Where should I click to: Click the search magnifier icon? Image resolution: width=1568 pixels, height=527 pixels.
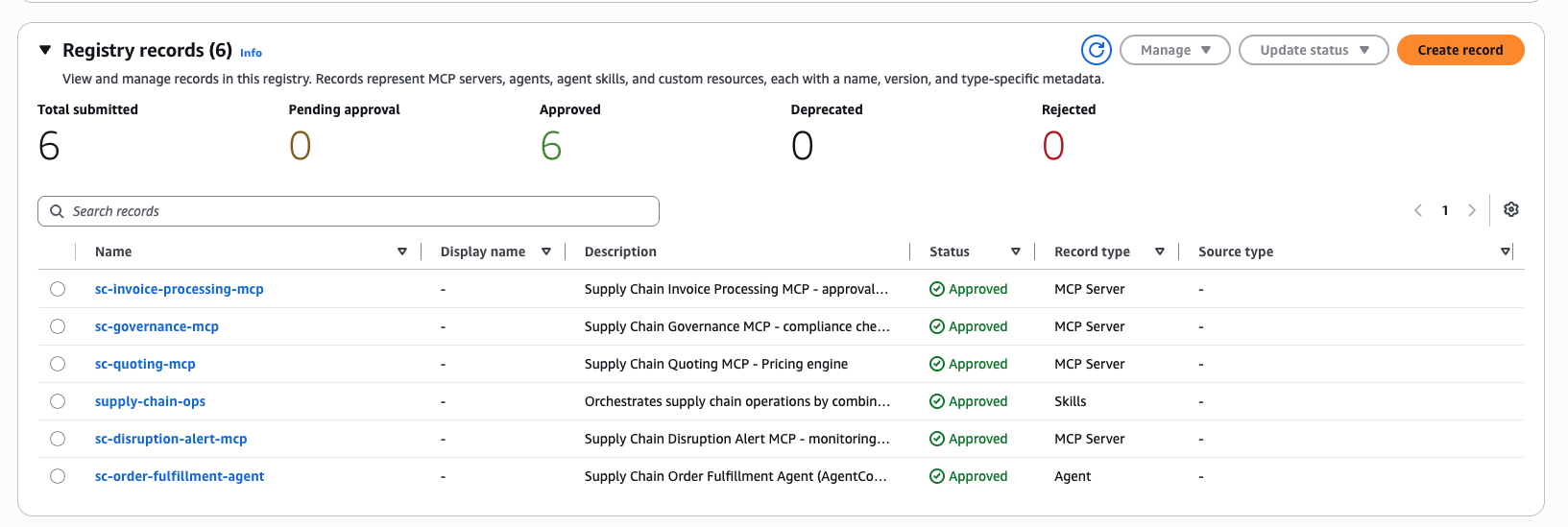click(x=57, y=211)
